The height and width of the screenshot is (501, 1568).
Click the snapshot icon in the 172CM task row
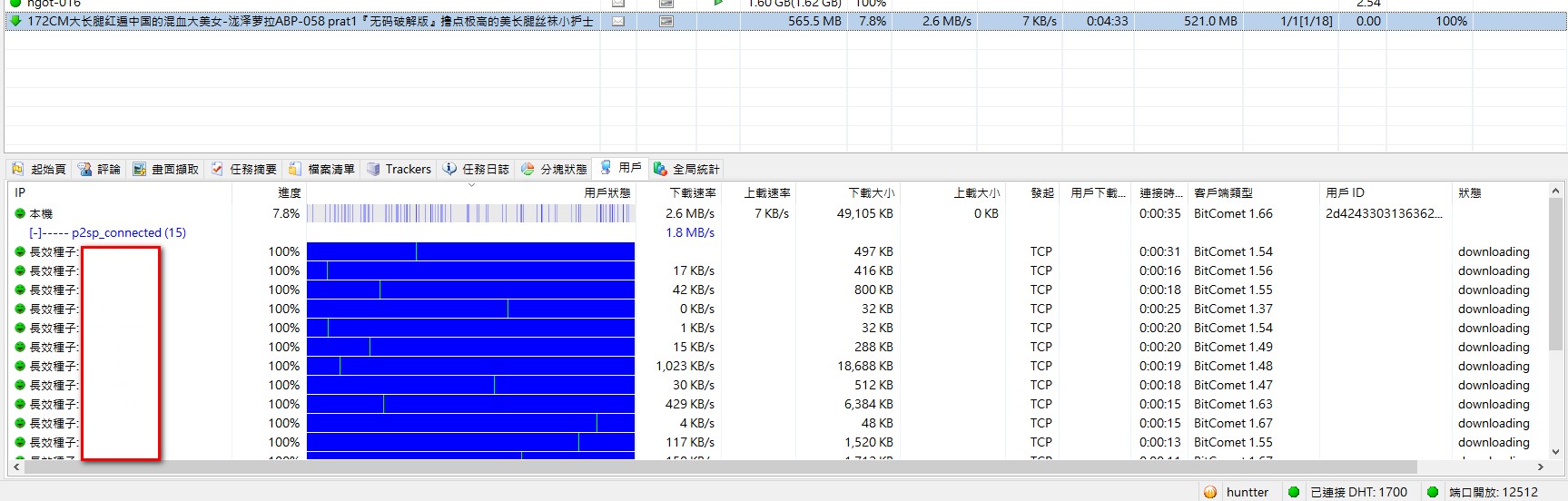click(666, 21)
